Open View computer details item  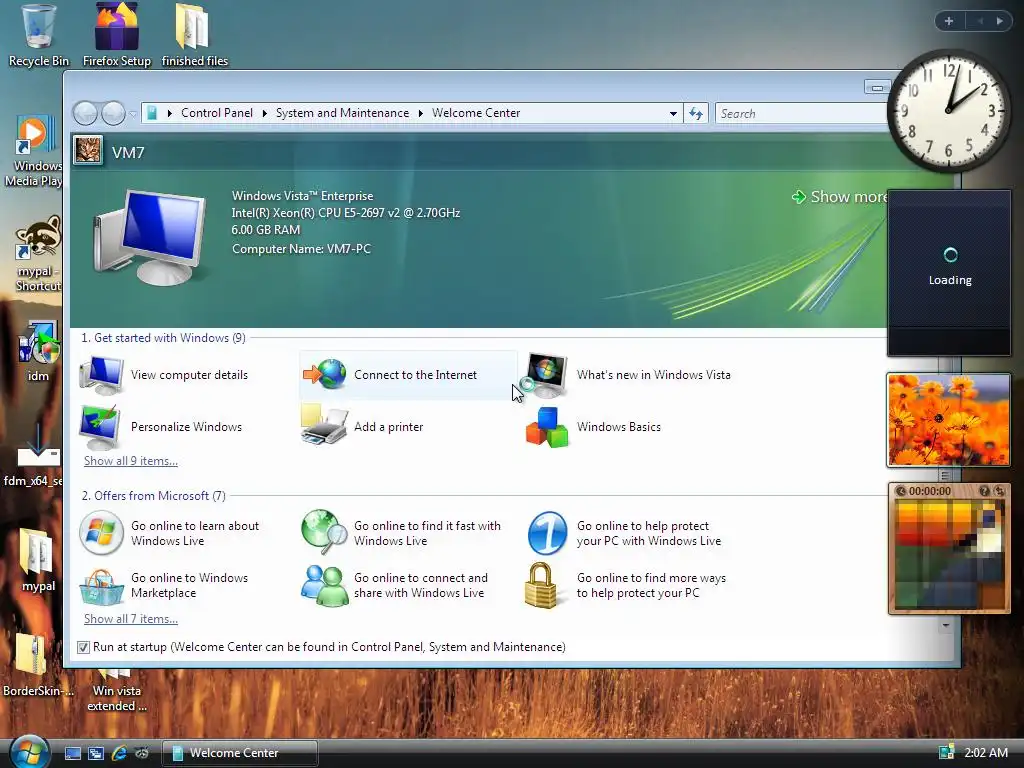[164, 375]
